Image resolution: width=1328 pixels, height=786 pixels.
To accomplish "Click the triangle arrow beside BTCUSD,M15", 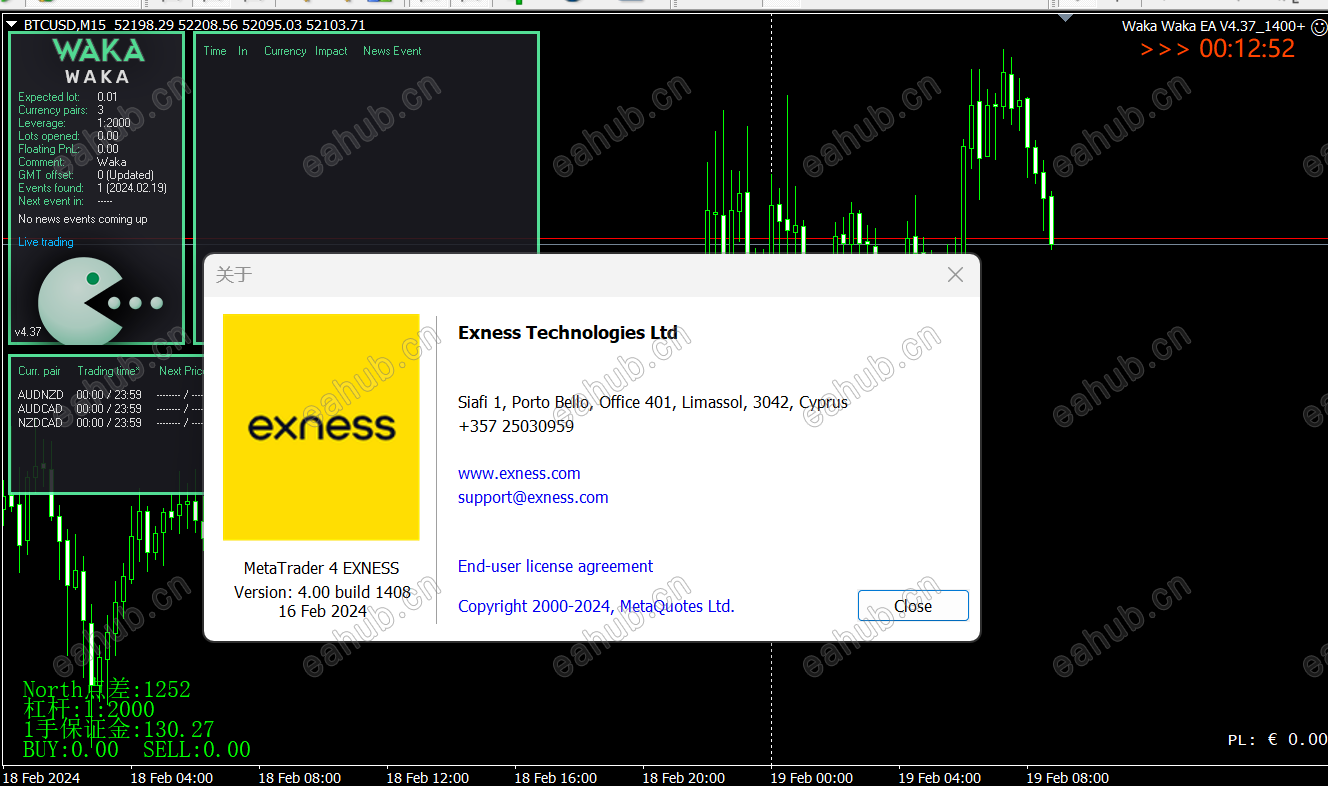I will 12,25.
